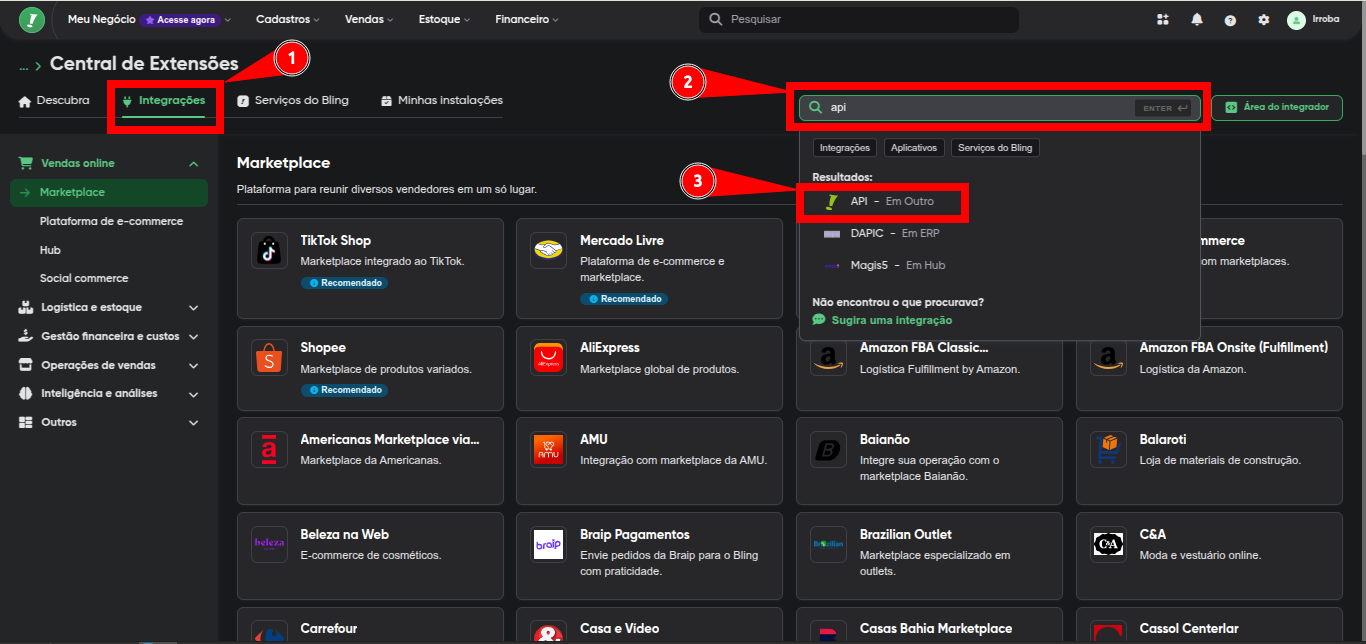
Task: Open the notifications bell
Action: pos(1196,19)
